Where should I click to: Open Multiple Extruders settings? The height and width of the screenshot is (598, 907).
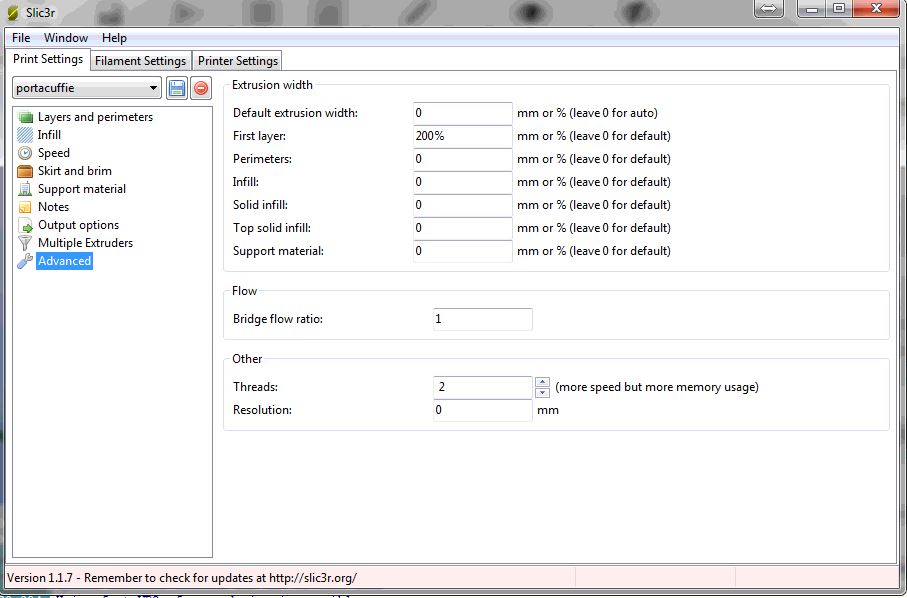click(85, 243)
